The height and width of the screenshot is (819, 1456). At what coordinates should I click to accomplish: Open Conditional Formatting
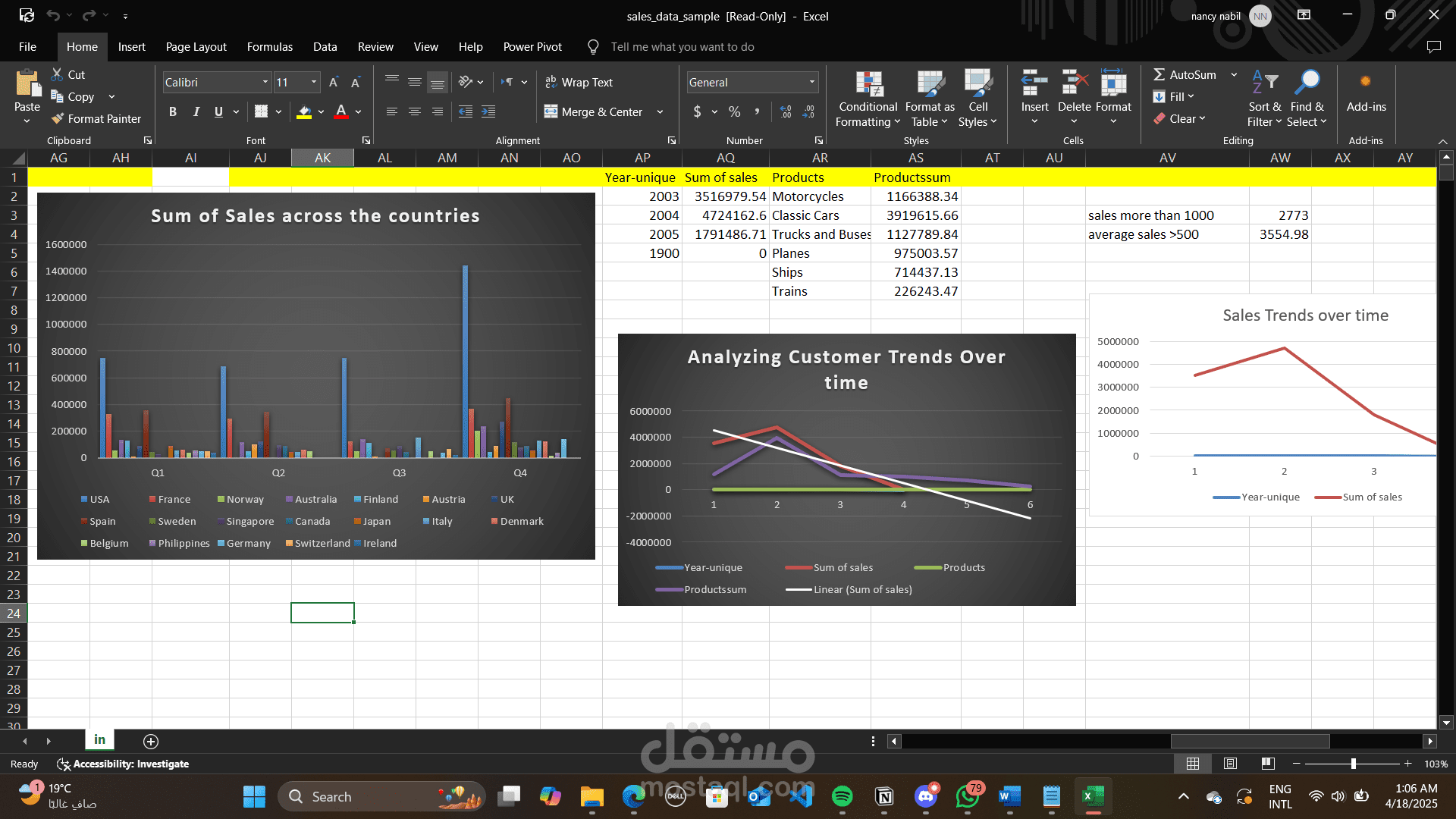click(x=868, y=99)
